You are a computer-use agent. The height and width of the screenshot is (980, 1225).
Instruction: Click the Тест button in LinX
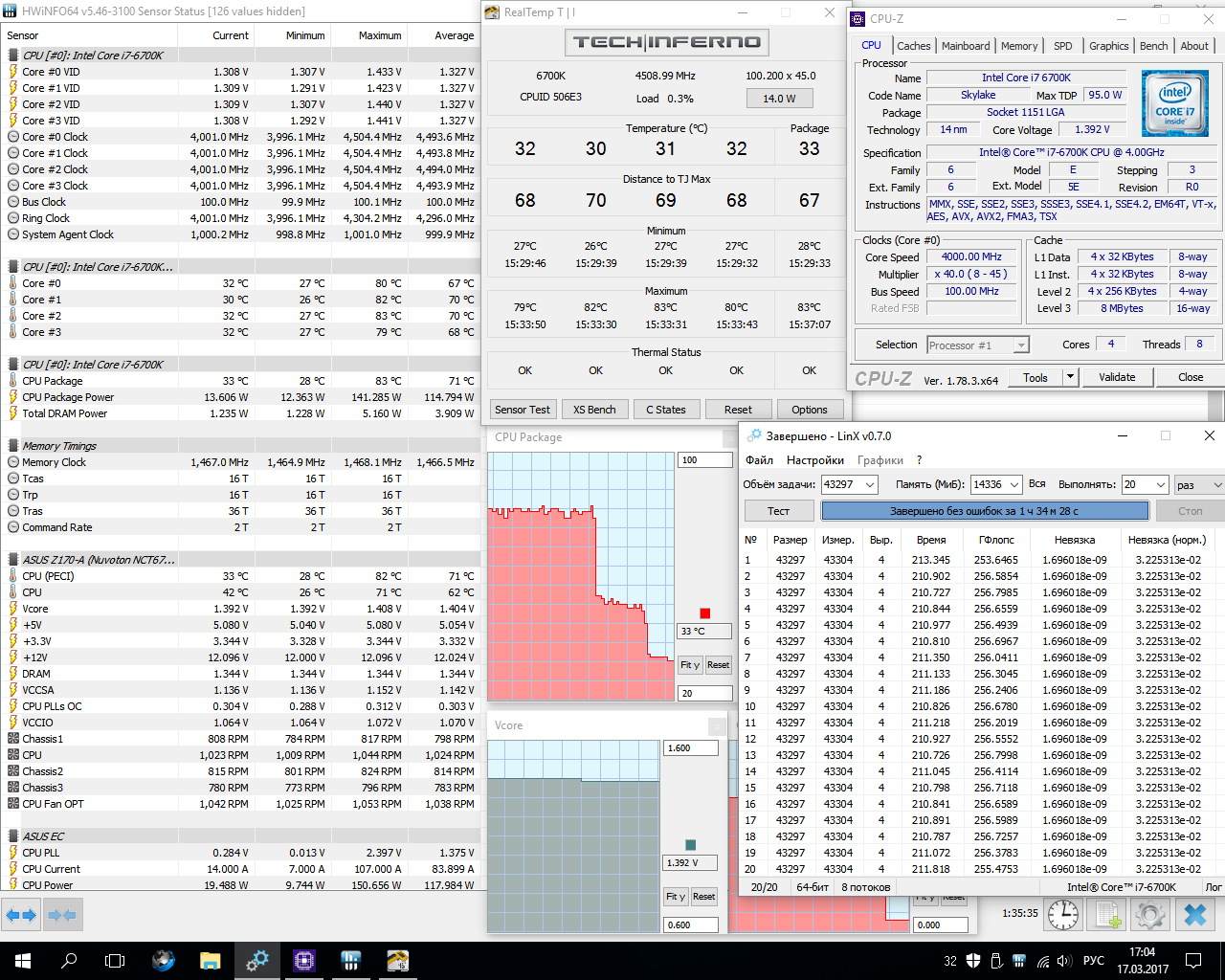778,511
